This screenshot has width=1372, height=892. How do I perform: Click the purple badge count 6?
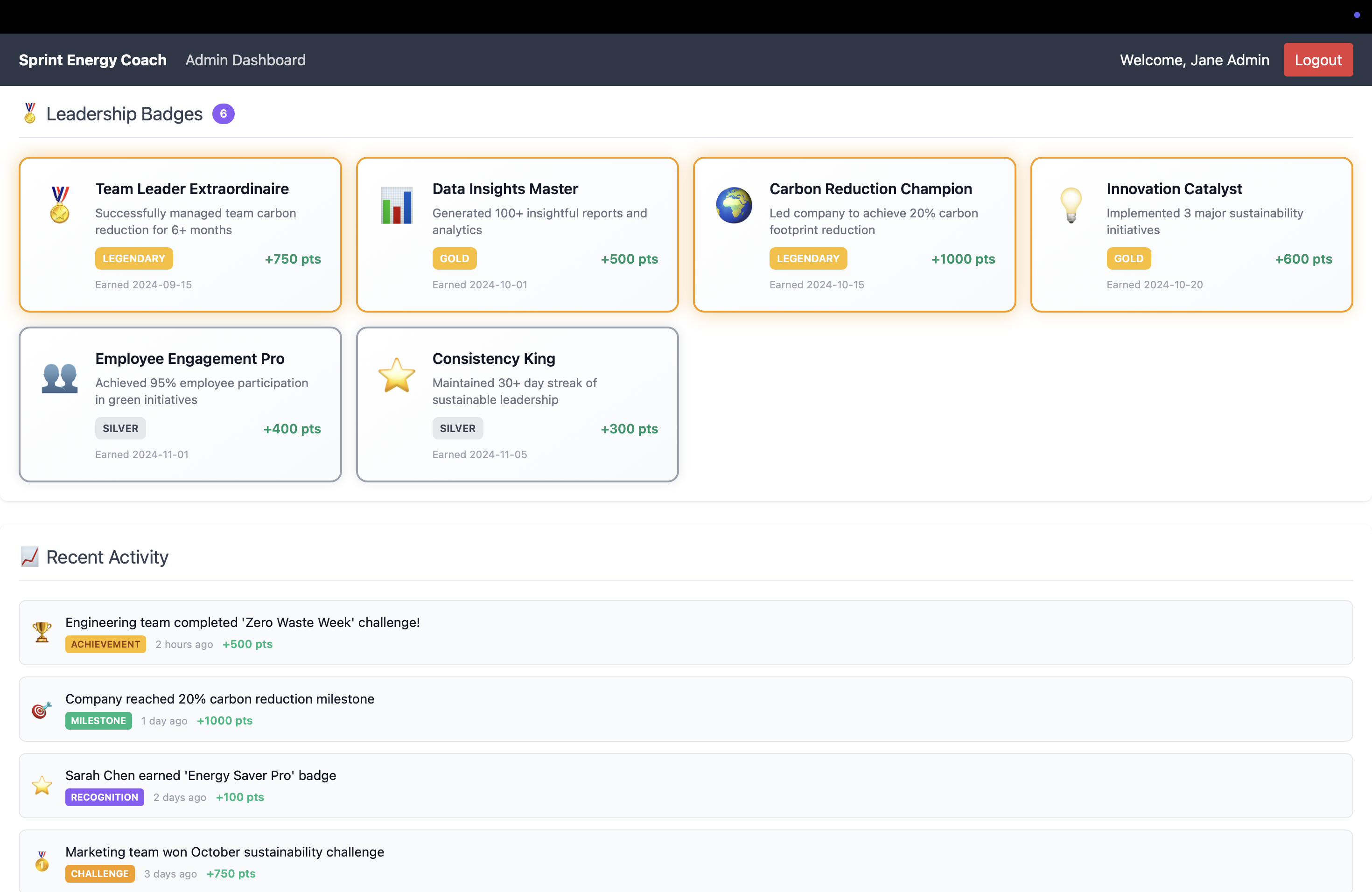point(223,113)
